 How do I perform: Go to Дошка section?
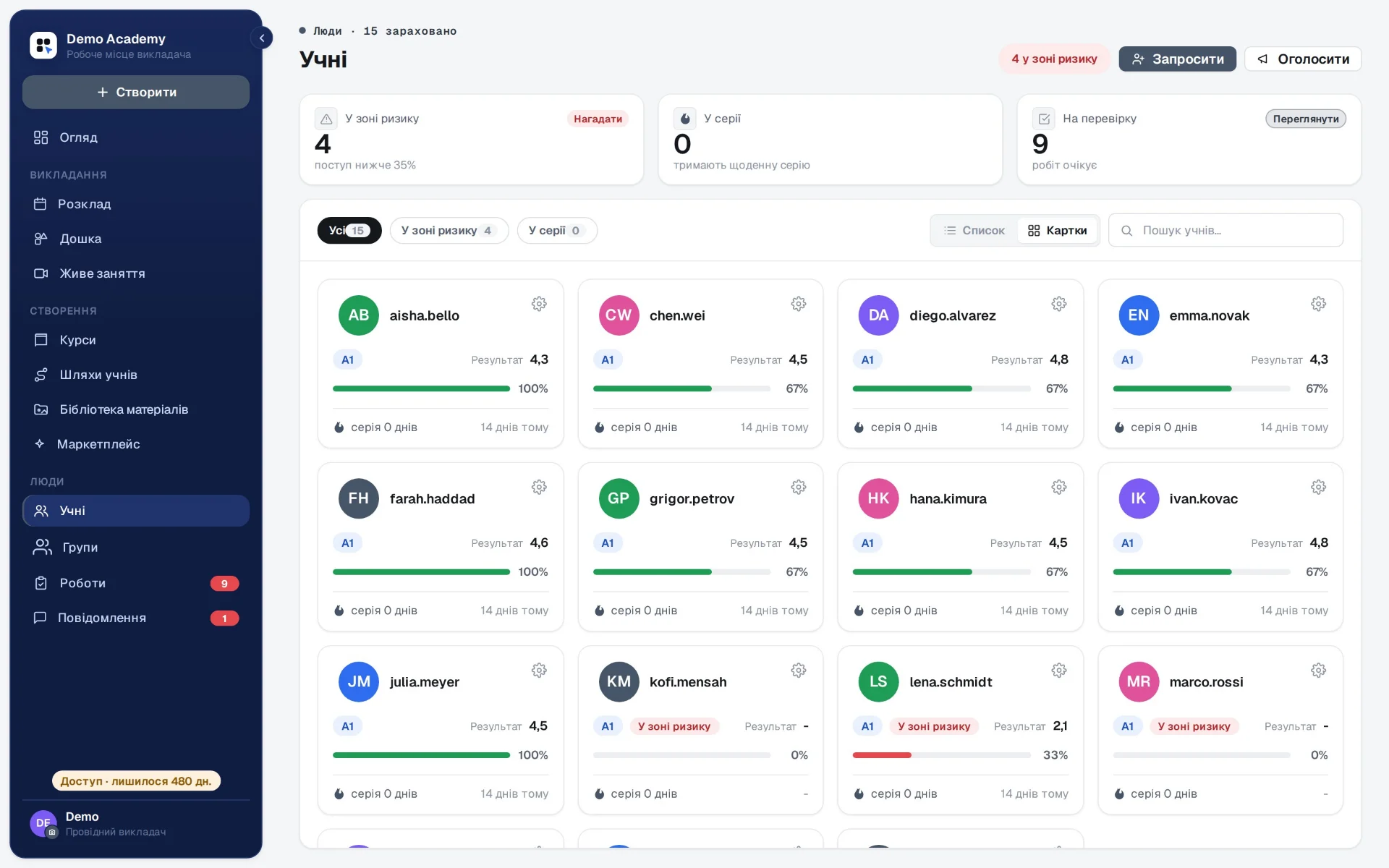point(136,239)
